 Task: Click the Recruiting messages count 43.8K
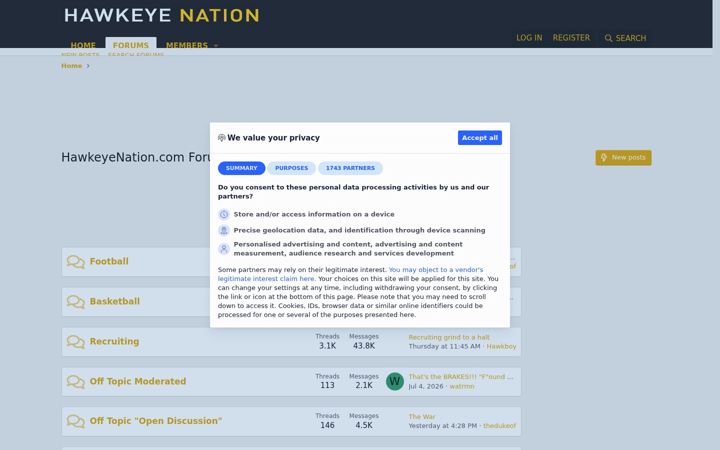coord(364,346)
